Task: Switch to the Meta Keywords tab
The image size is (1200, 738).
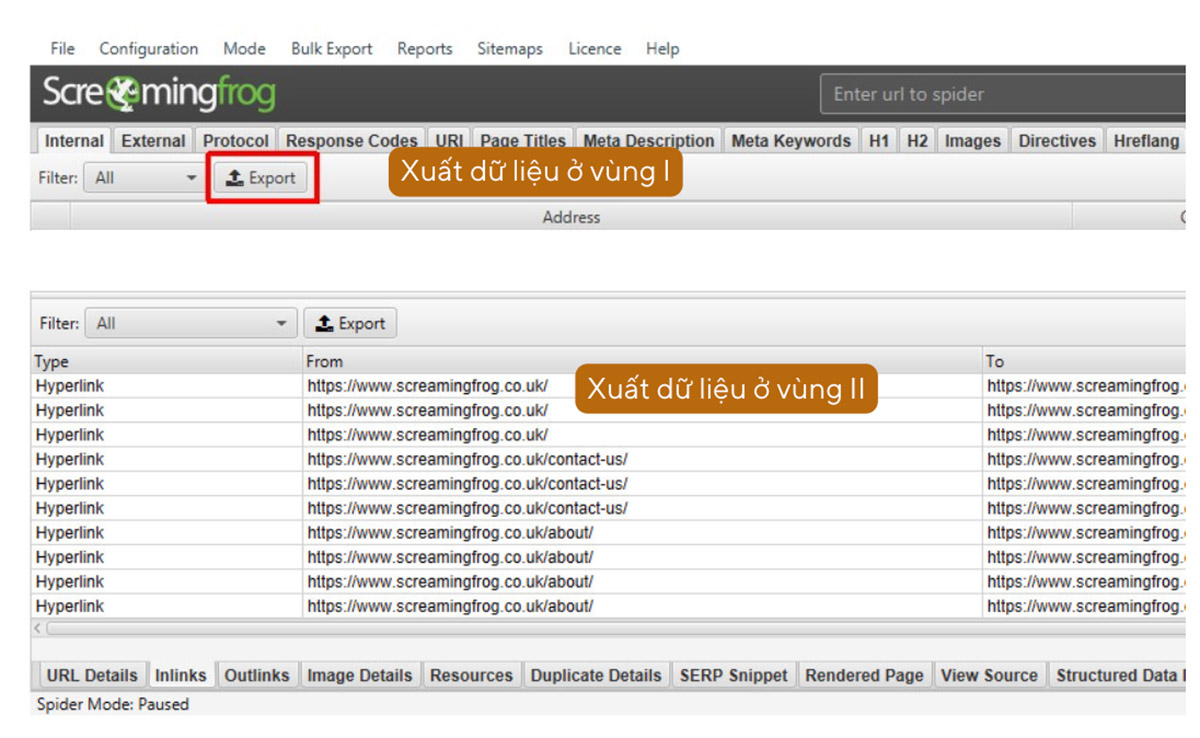Action: (x=791, y=141)
